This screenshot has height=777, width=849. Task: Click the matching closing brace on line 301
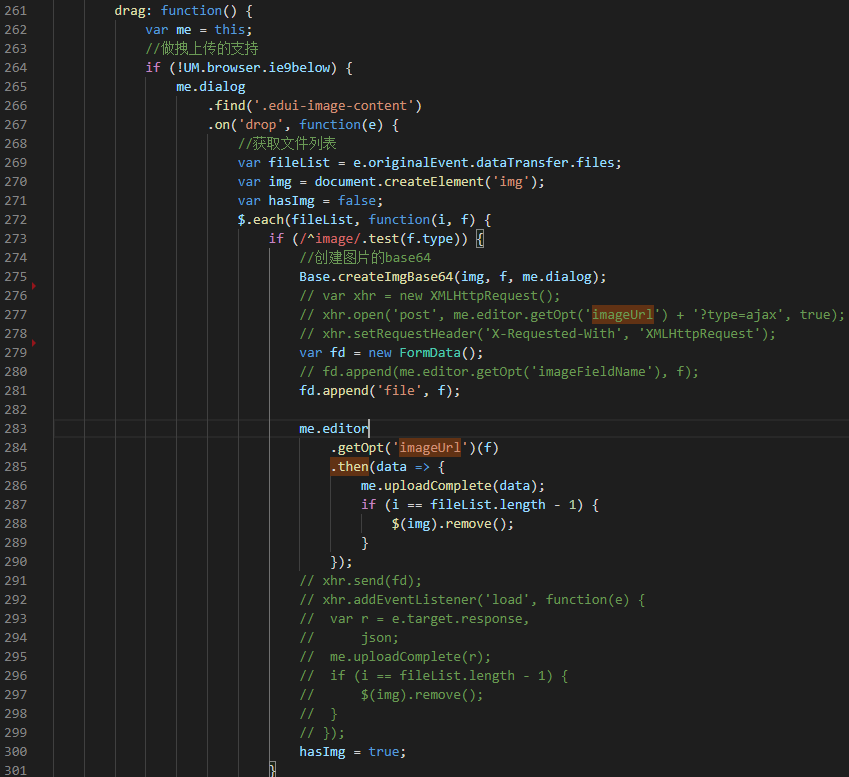pos(273,770)
